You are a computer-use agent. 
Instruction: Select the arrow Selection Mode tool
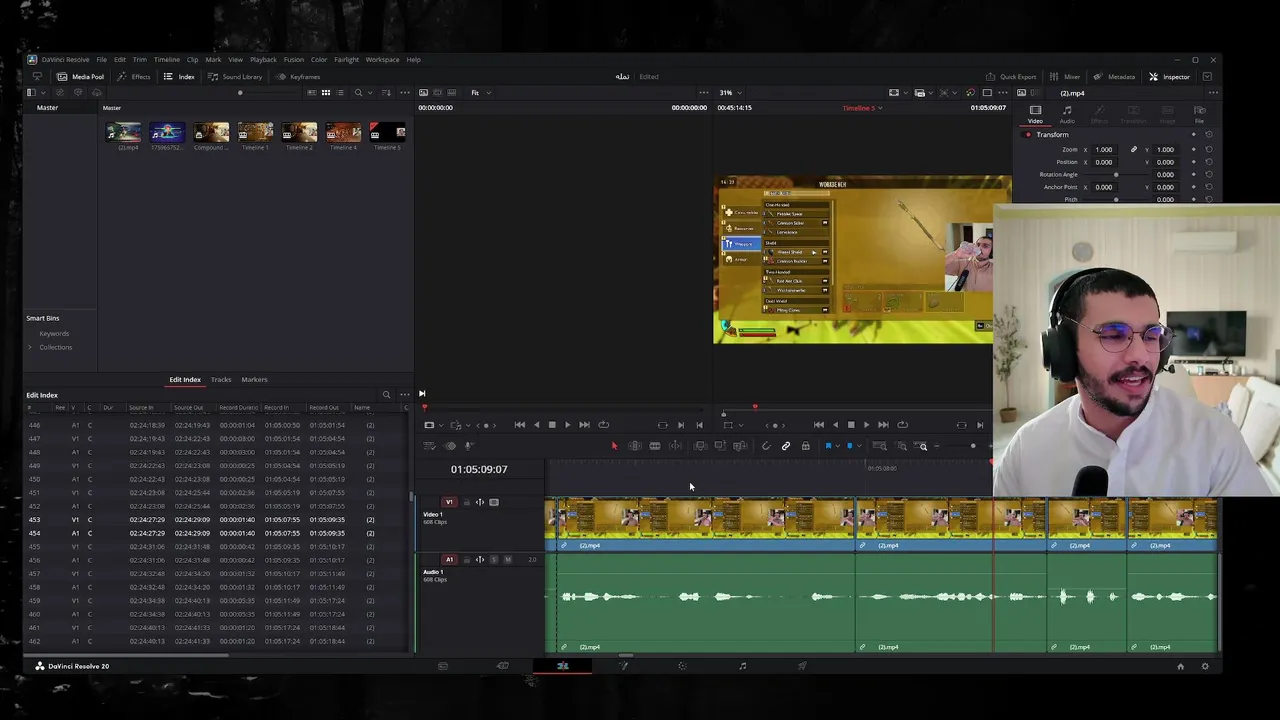pos(614,446)
